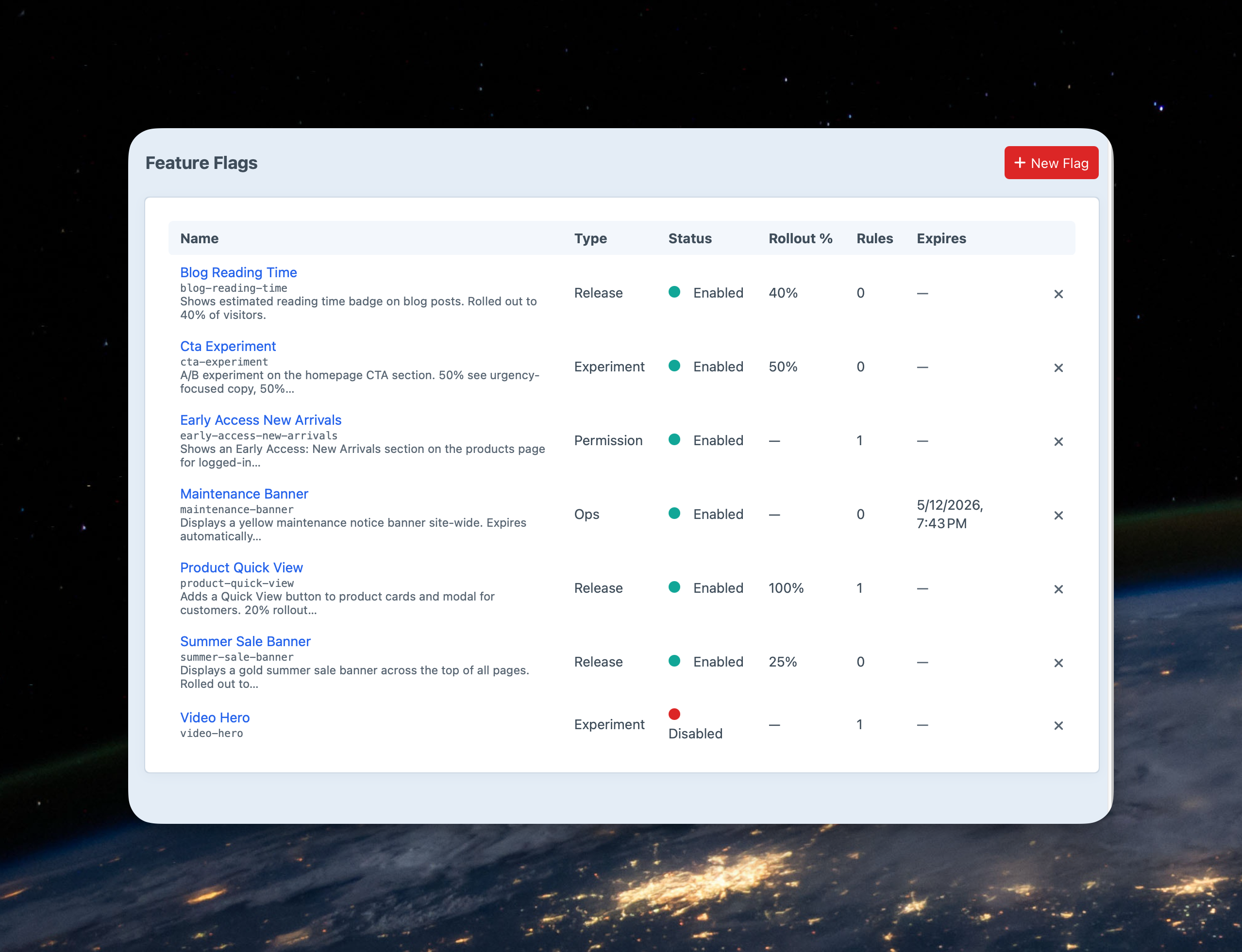Screen dimensions: 1242x952
Task: Open the Maintenance Banner flag
Action: 244,494
